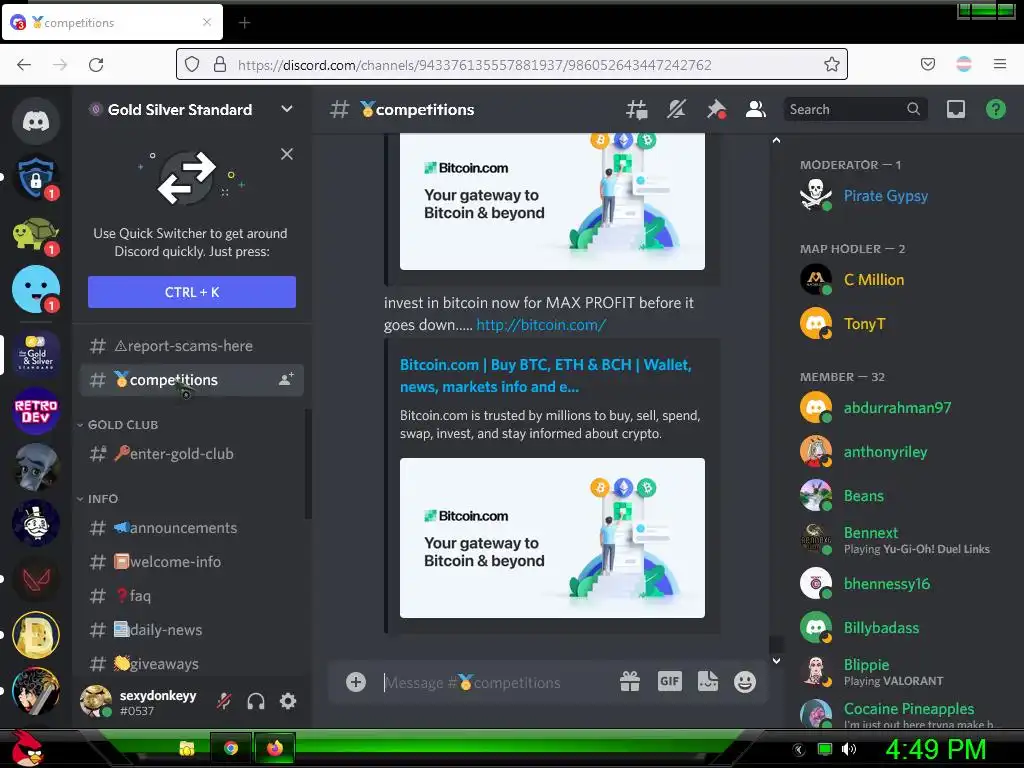Open the emoji picker smiley
This screenshot has width=1024, height=768.
pos(744,682)
